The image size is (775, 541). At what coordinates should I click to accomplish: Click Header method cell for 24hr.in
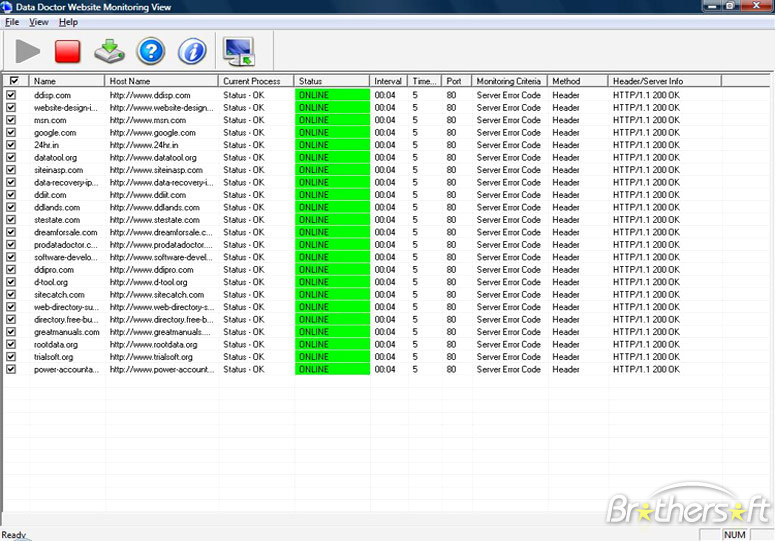(x=565, y=145)
